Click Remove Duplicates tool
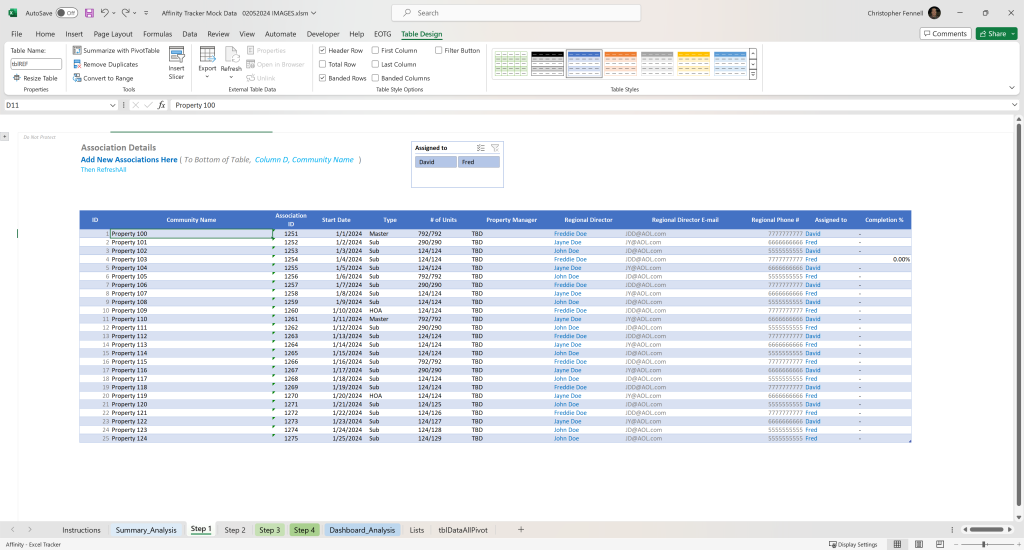 coord(106,64)
